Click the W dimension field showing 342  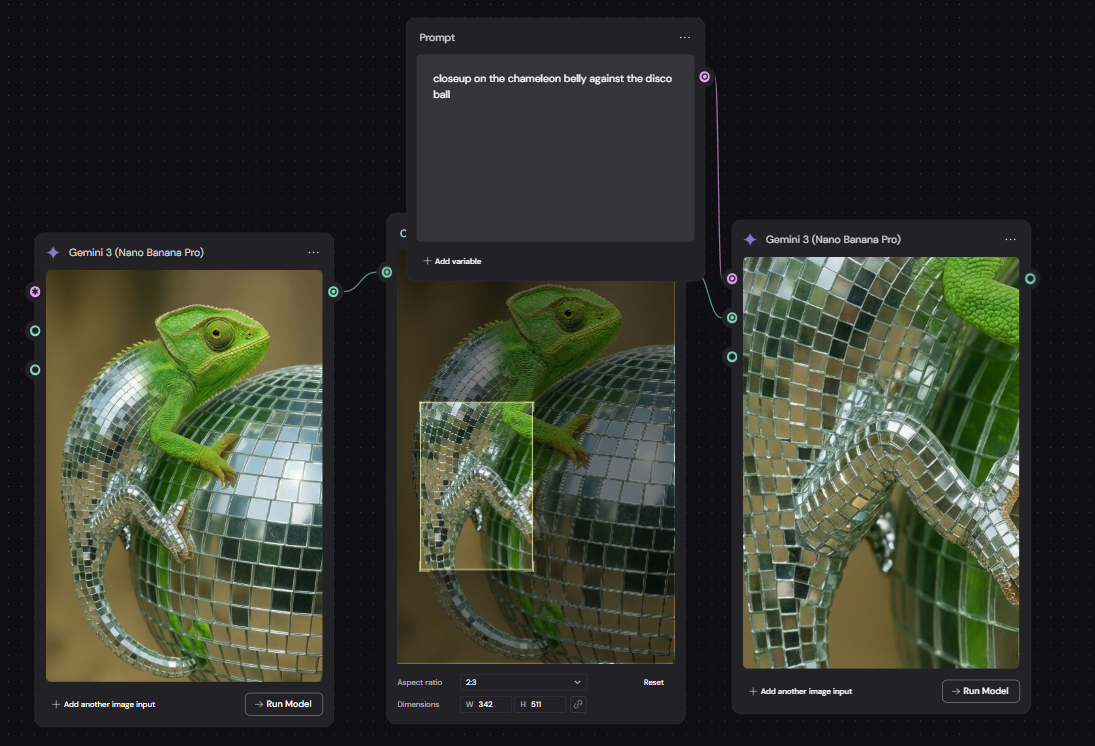485,704
